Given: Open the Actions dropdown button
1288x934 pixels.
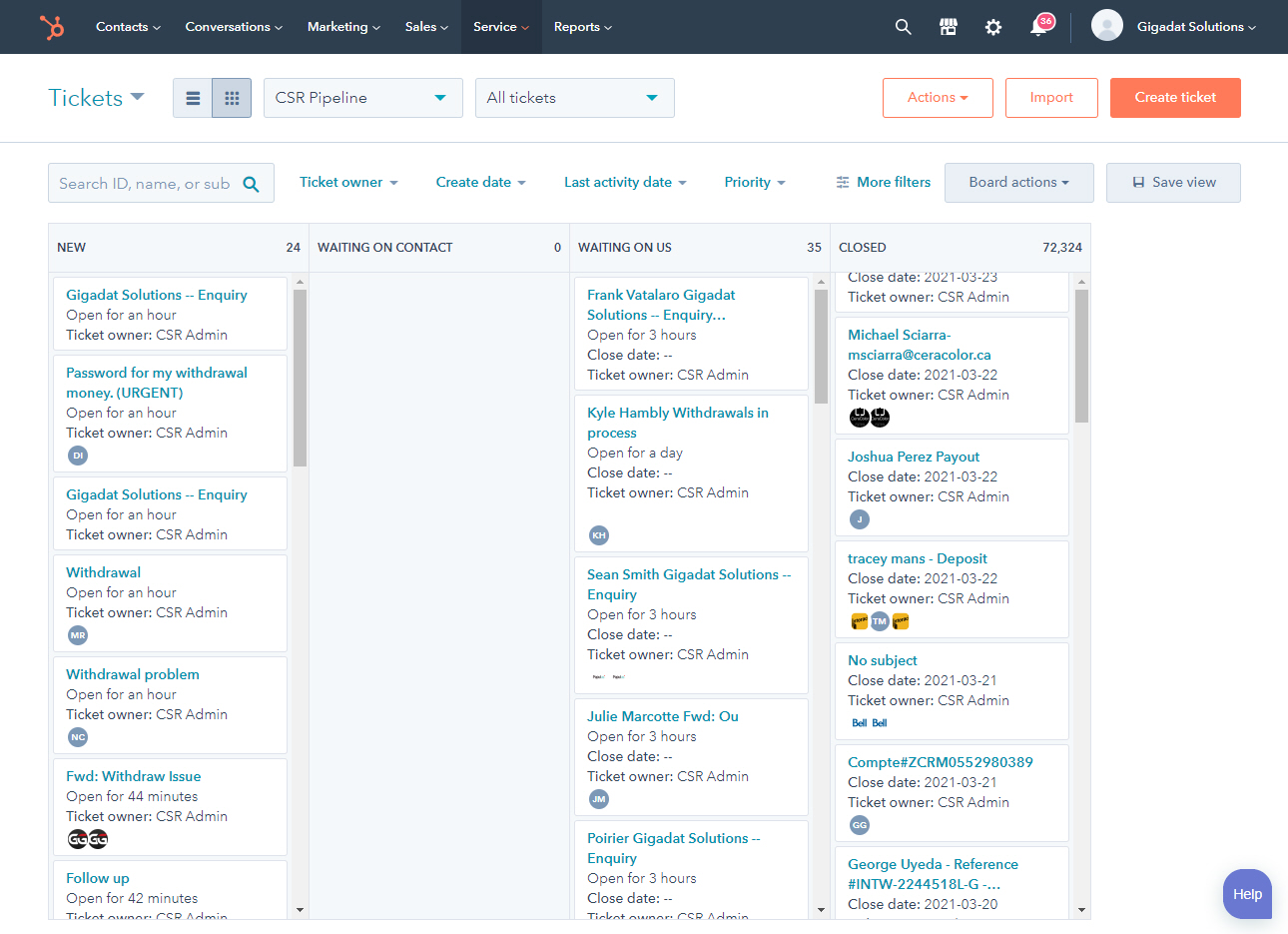Looking at the screenshot, I should pyautogui.click(x=938, y=98).
